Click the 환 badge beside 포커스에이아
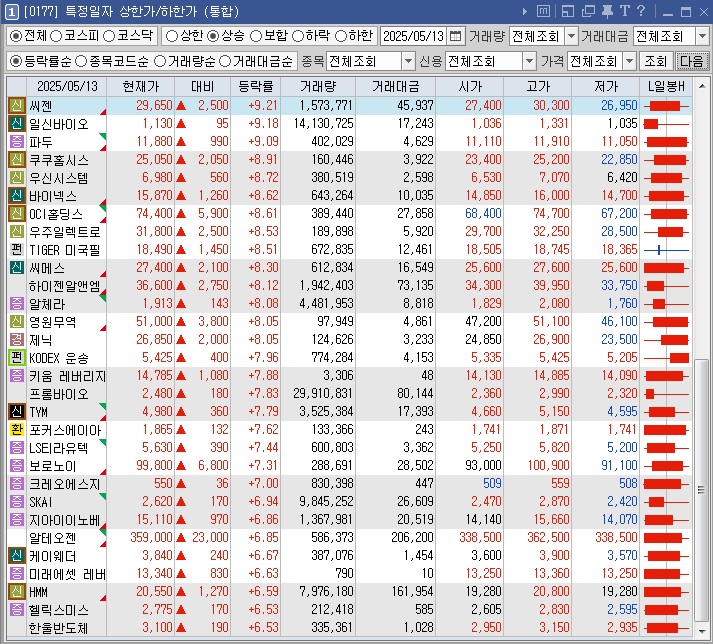This screenshot has height=644, width=713. (x=16, y=430)
